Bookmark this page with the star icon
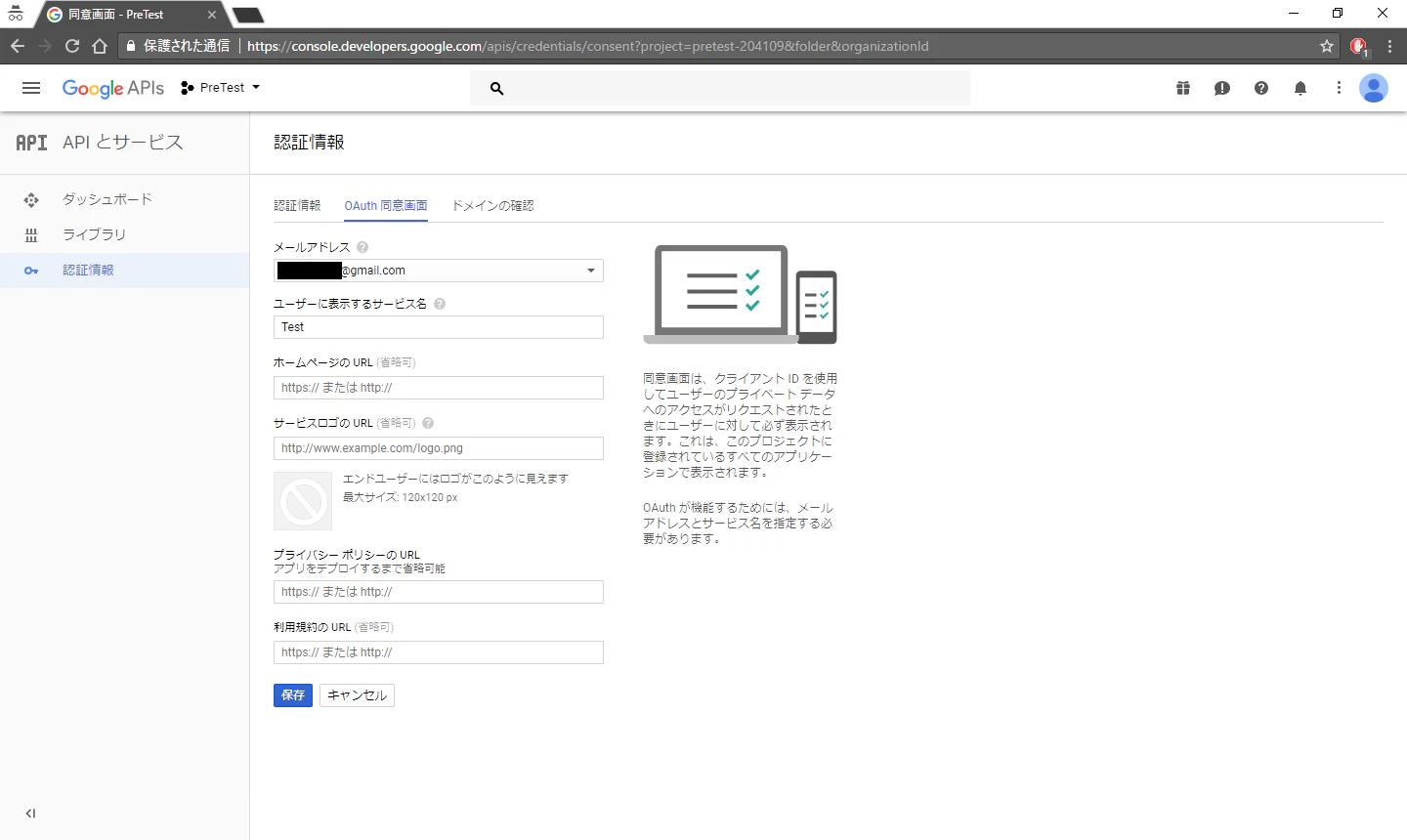 [x=1327, y=46]
